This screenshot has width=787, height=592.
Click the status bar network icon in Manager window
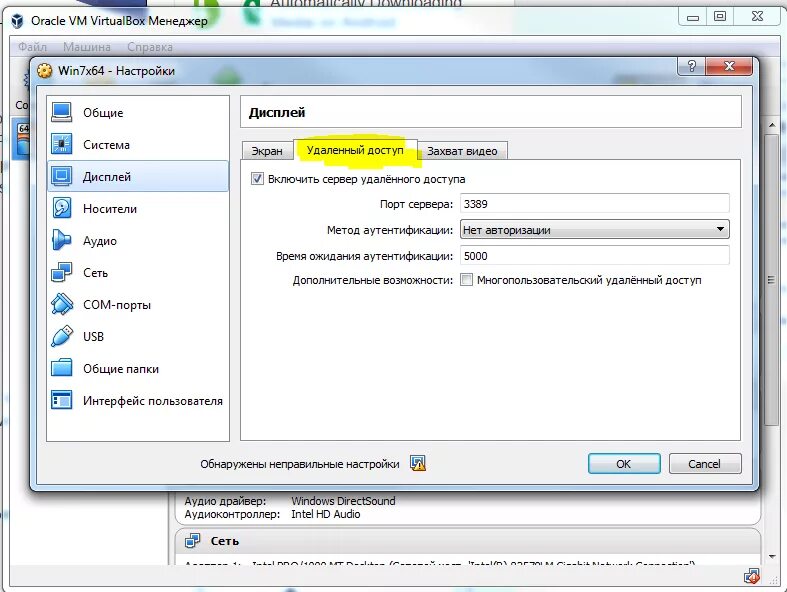click(752, 576)
